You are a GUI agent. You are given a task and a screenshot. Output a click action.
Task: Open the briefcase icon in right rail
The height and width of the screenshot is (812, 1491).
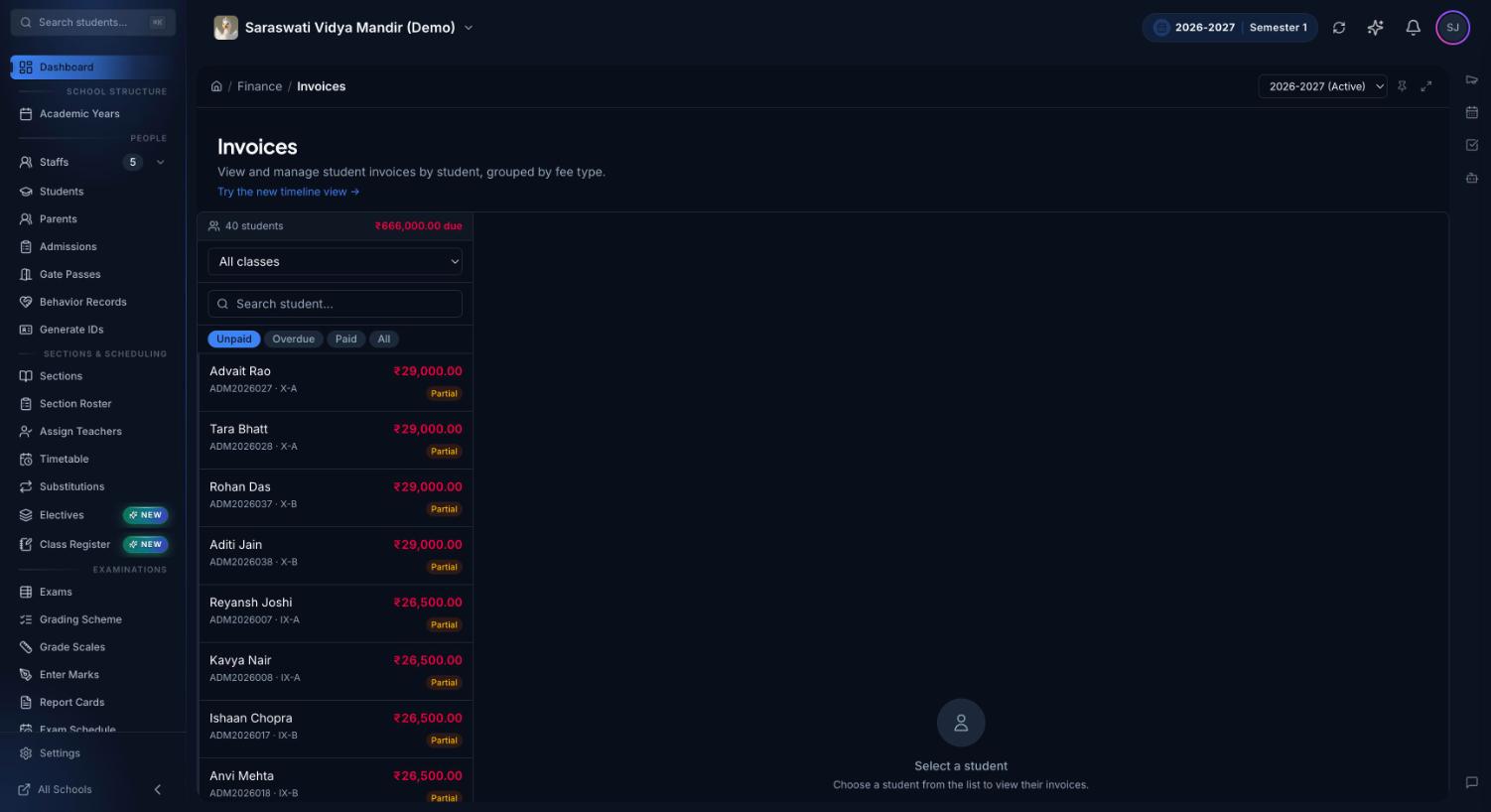[x=1472, y=178]
